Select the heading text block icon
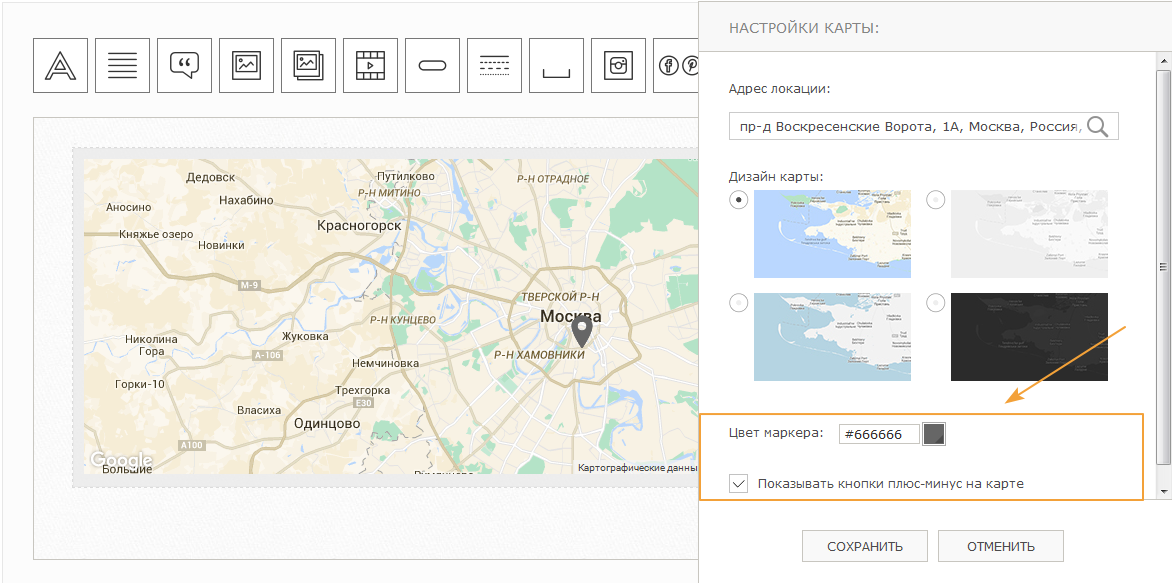The width and height of the screenshot is (1172, 583). coord(61,66)
